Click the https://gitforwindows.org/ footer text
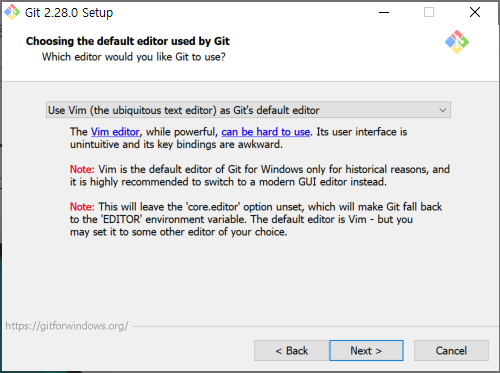500x373 pixels. (x=67, y=326)
